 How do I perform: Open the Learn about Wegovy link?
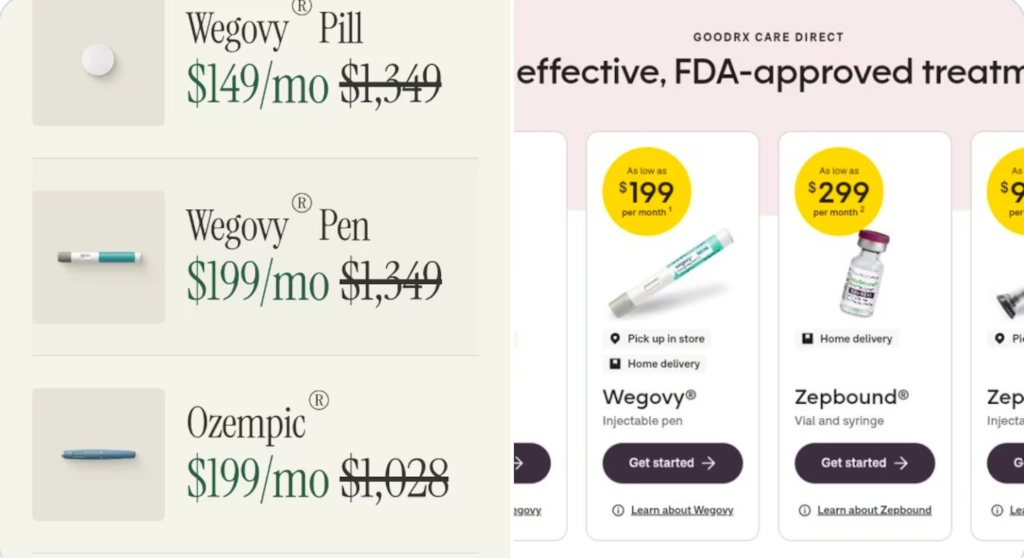click(681, 510)
